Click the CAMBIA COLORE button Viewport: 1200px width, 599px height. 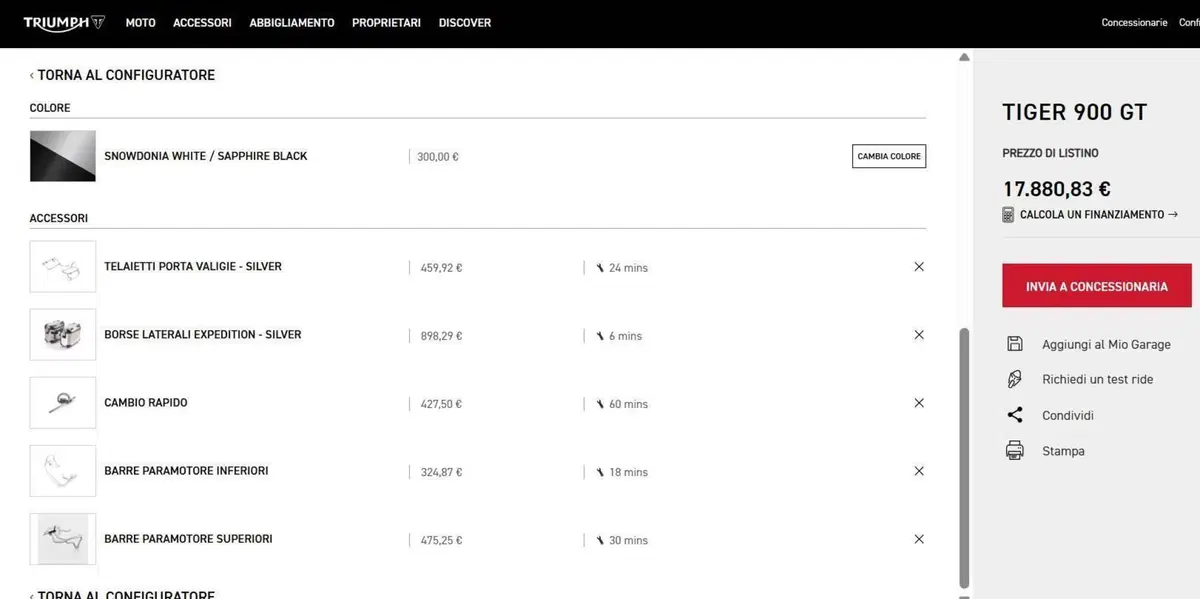[x=889, y=156]
